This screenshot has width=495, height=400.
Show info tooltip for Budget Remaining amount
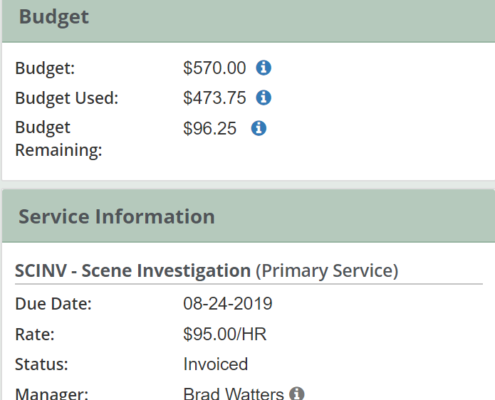(x=259, y=128)
